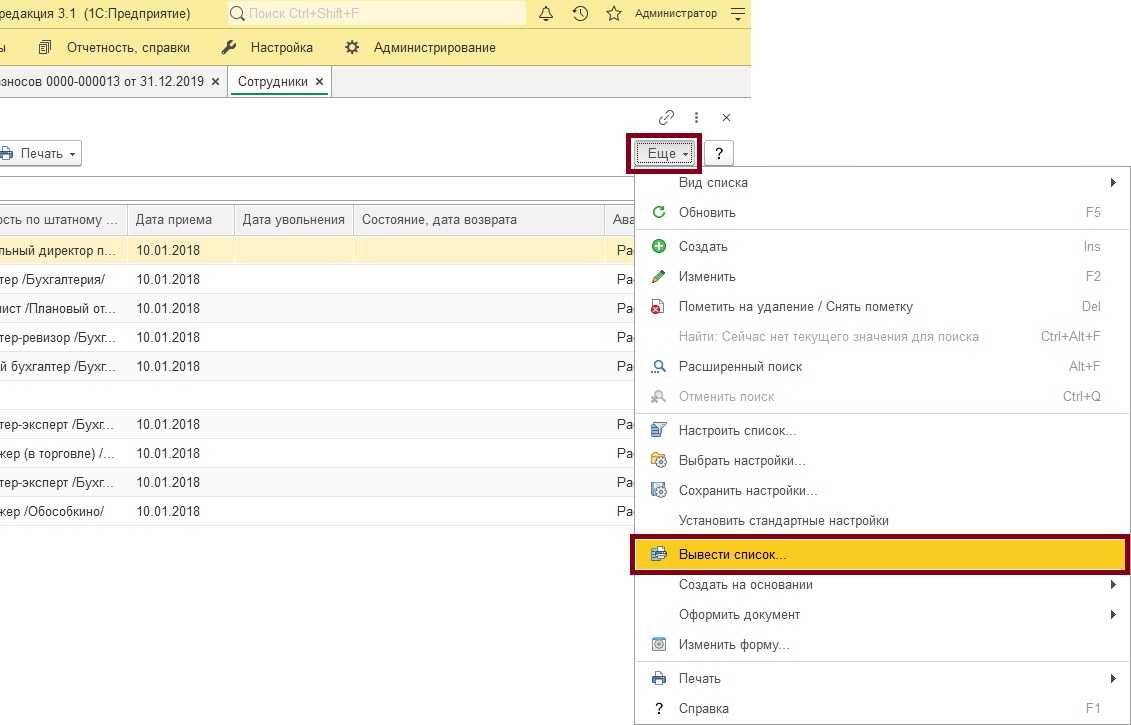Open history clock icon
This screenshot has height=725, width=1131.
(x=580, y=14)
